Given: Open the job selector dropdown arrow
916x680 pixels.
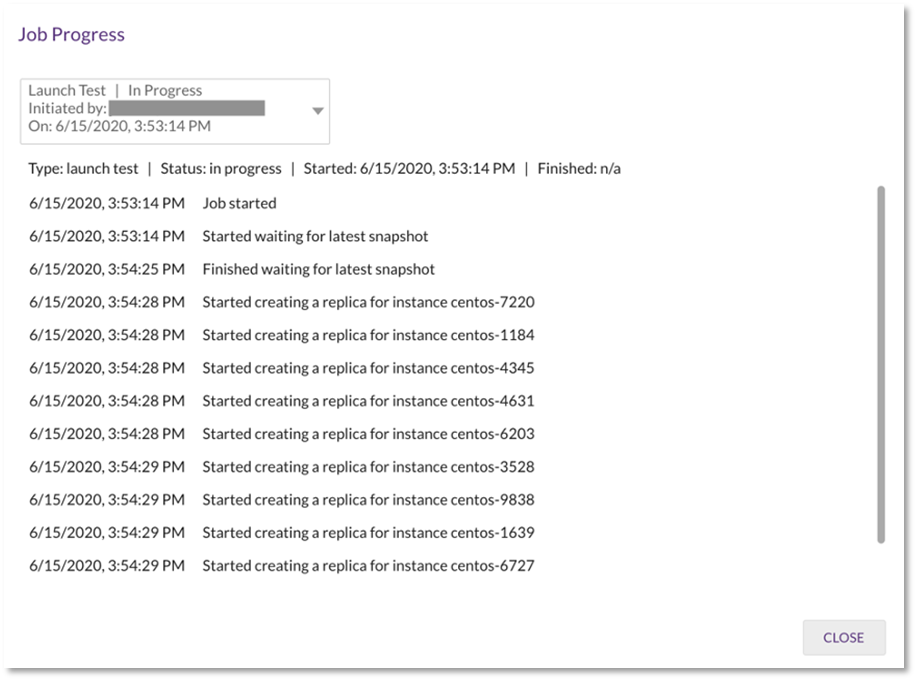Looking at the screenshot, I should click(318, 110).
